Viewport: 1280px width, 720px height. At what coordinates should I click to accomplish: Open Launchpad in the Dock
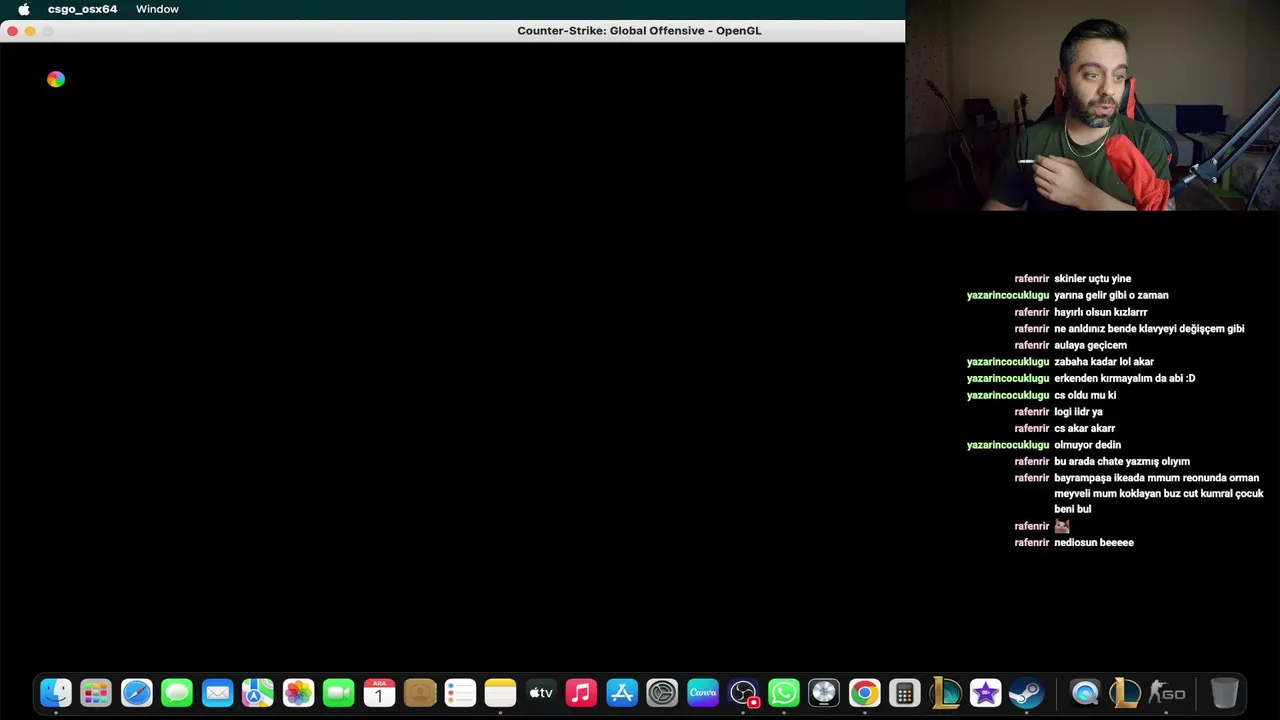96,693
